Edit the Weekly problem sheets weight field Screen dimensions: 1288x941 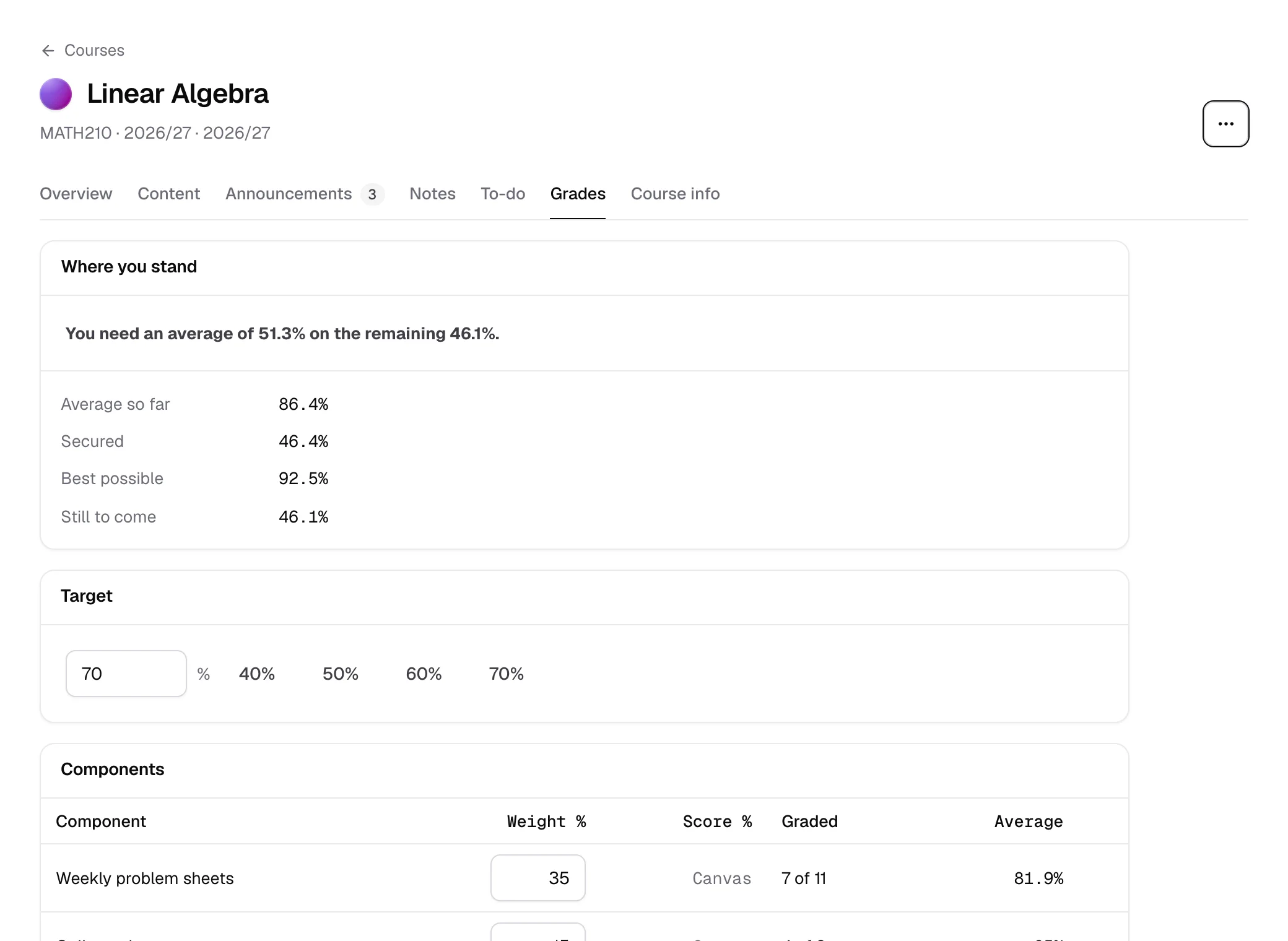pyautogui.click(x=538, y=878)
